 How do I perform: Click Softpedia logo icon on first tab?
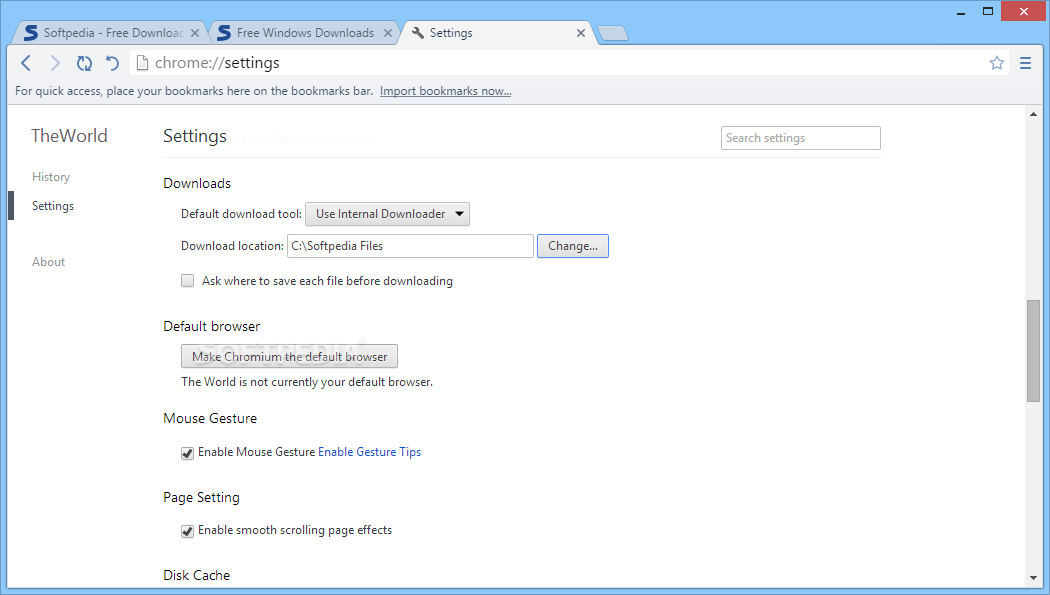[x=31, y=32]
